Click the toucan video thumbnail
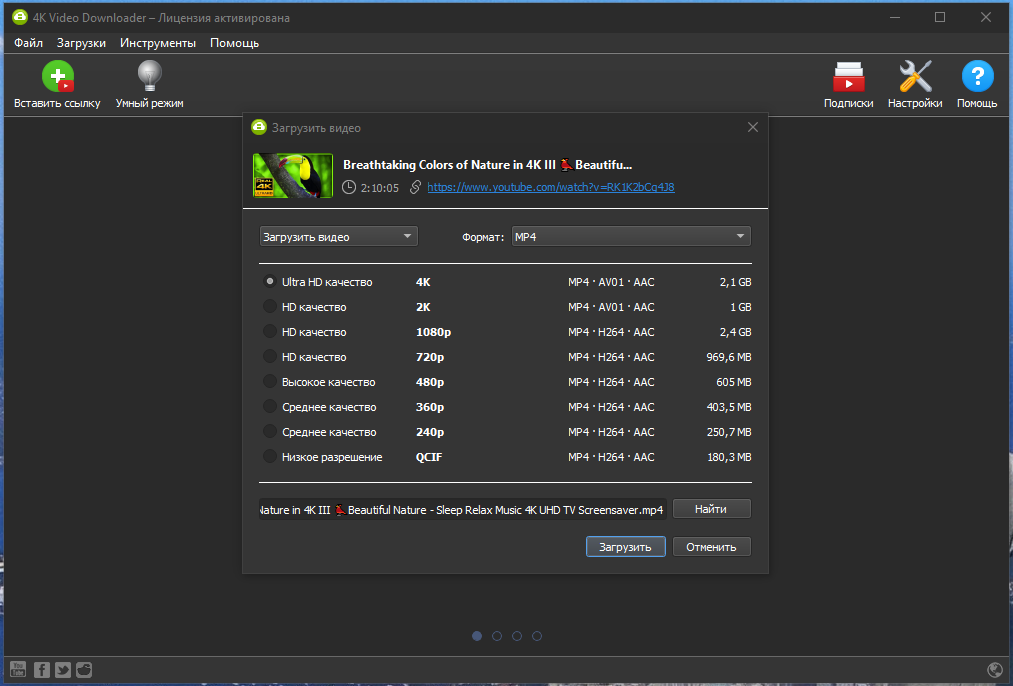The image size is (1013, 686). 293,175
